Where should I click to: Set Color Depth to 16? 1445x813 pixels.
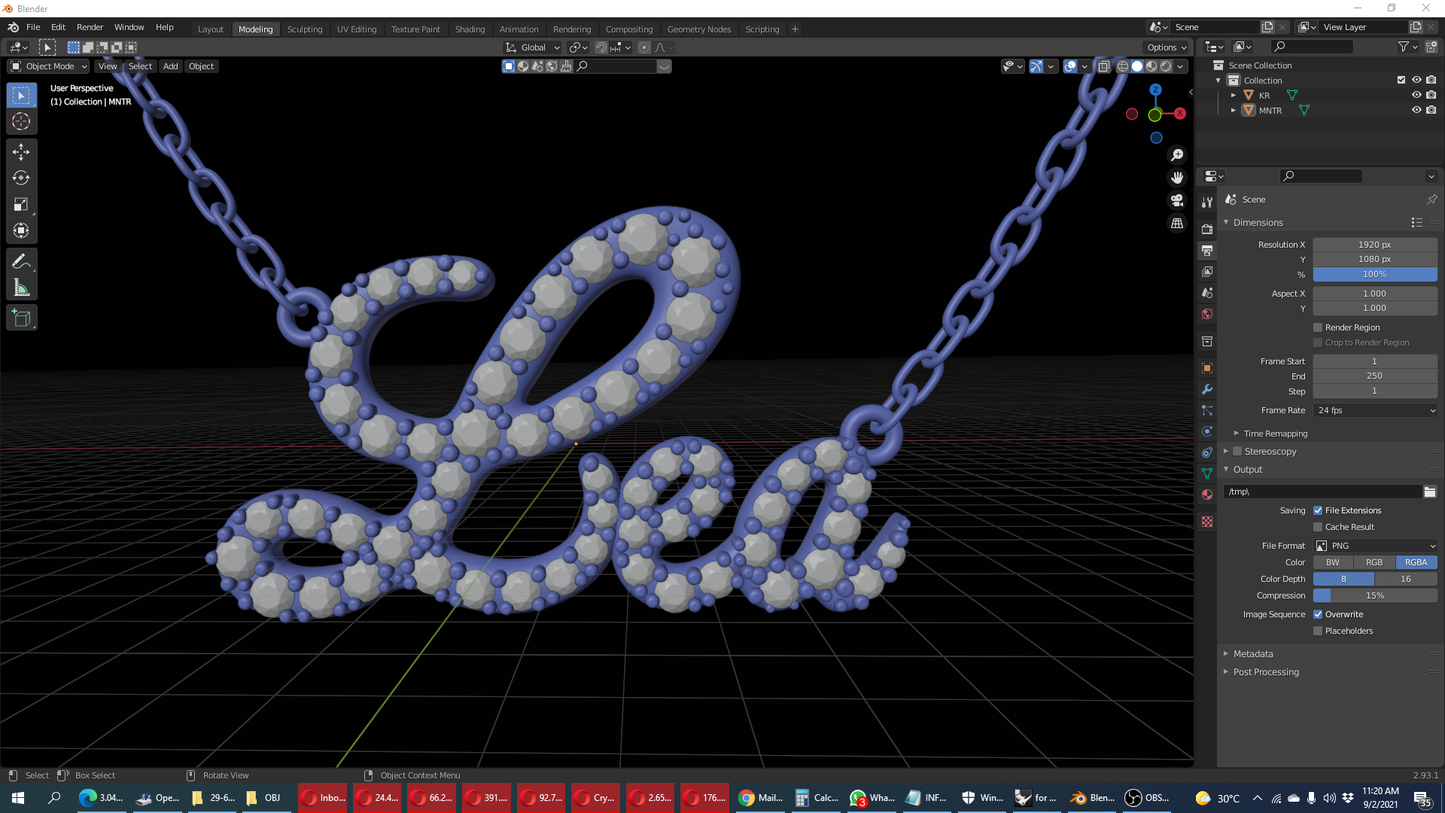tap(1406, 579)
